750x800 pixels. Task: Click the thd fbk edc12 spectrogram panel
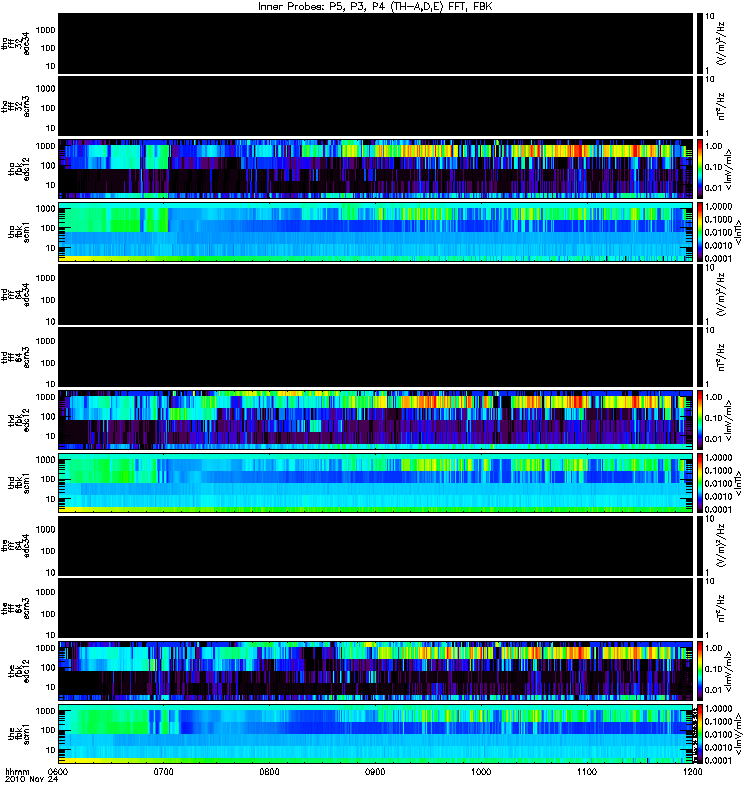pyautogui.click(x=376, y=420)
